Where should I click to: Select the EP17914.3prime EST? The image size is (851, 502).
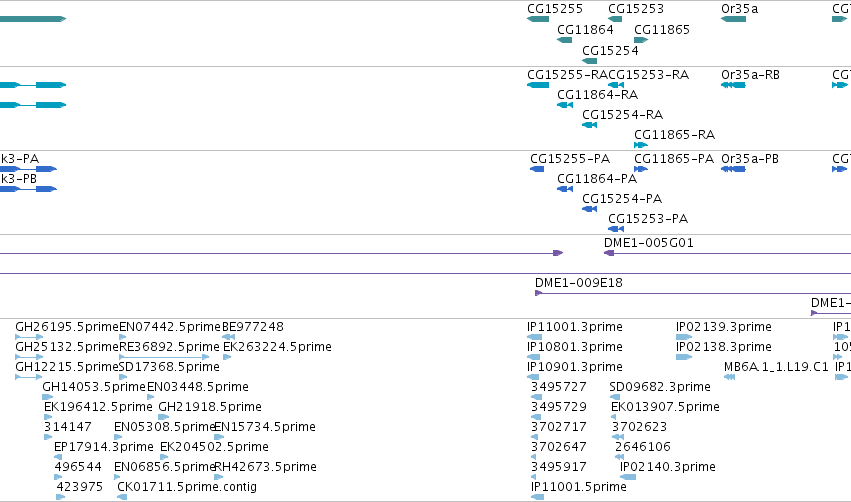[x=58, y=457]
